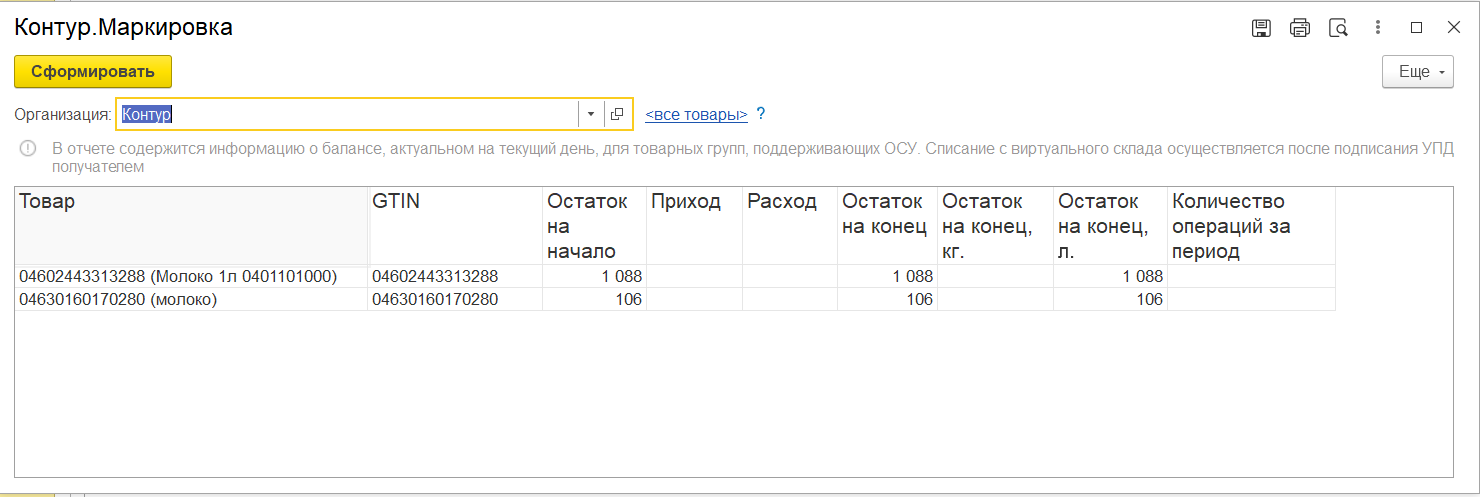The image size is (1480, 497).
Task: Open the Еще dropdown menu
Action: [x=1417, y=72]
